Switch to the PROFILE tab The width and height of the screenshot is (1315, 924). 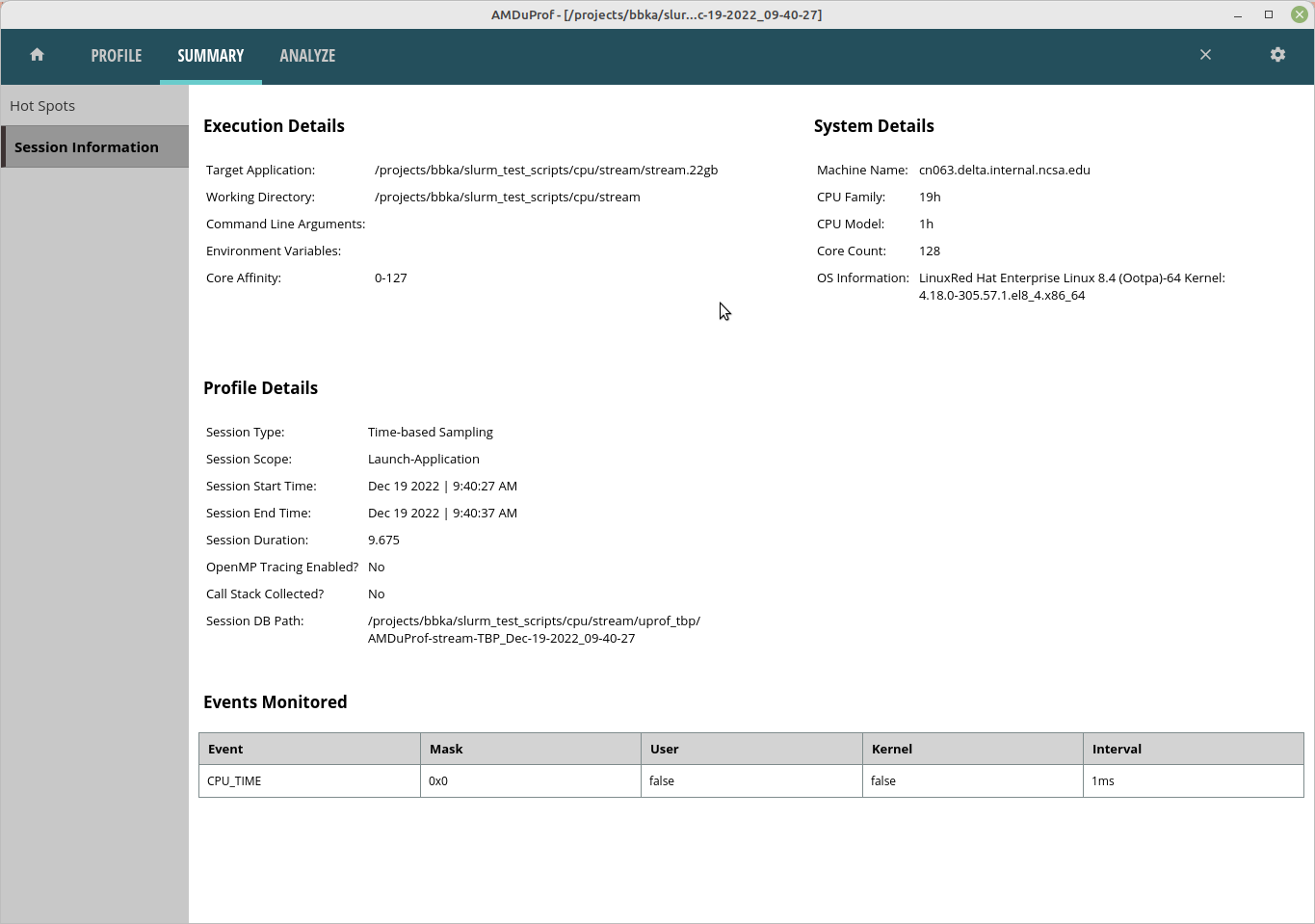(x=116, y=55)
